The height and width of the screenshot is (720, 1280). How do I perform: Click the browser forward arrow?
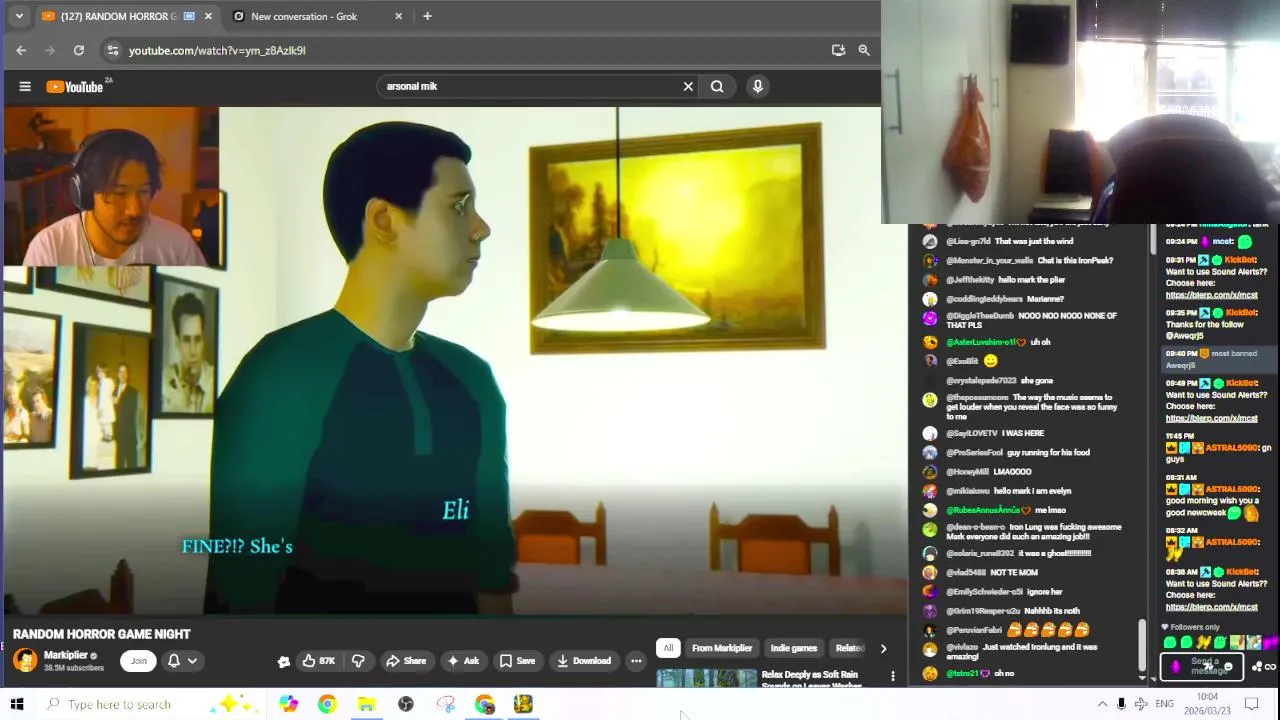click(49, 50)
